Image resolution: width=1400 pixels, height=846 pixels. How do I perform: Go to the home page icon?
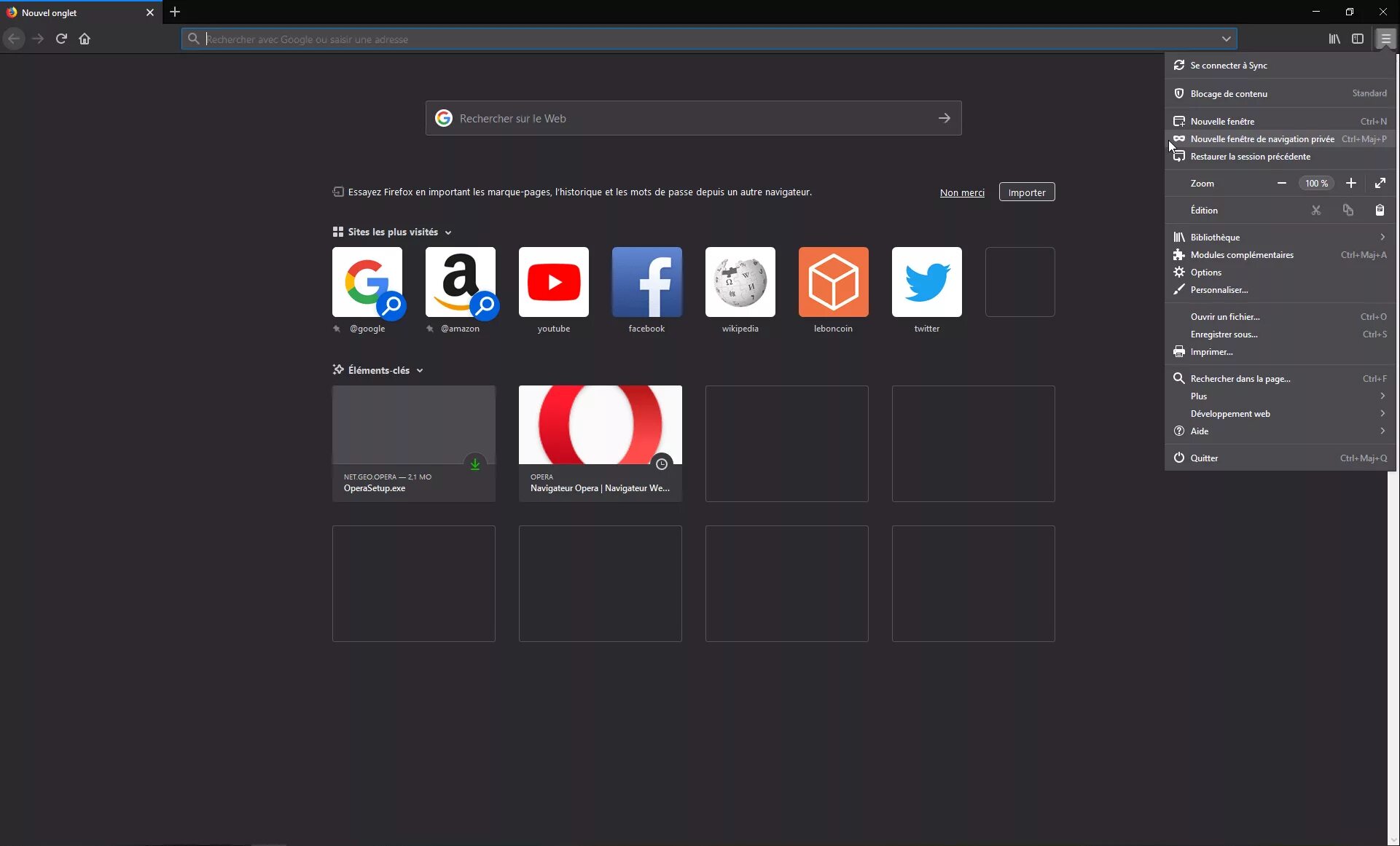point(85,39)
